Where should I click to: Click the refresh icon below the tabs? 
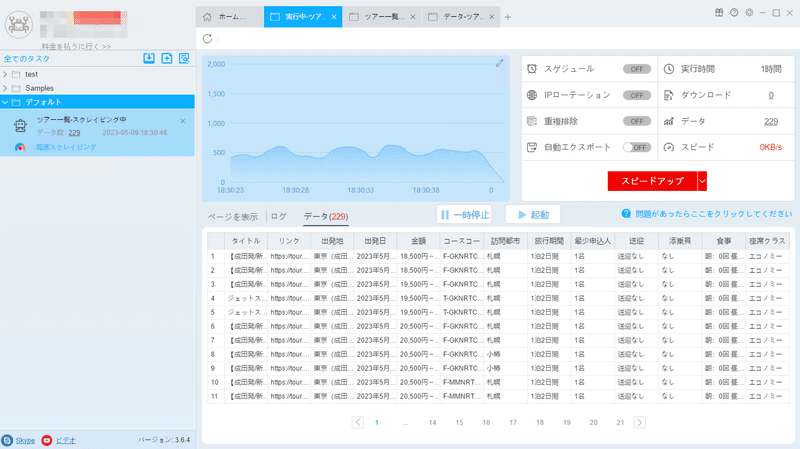[x=207, y=38]
